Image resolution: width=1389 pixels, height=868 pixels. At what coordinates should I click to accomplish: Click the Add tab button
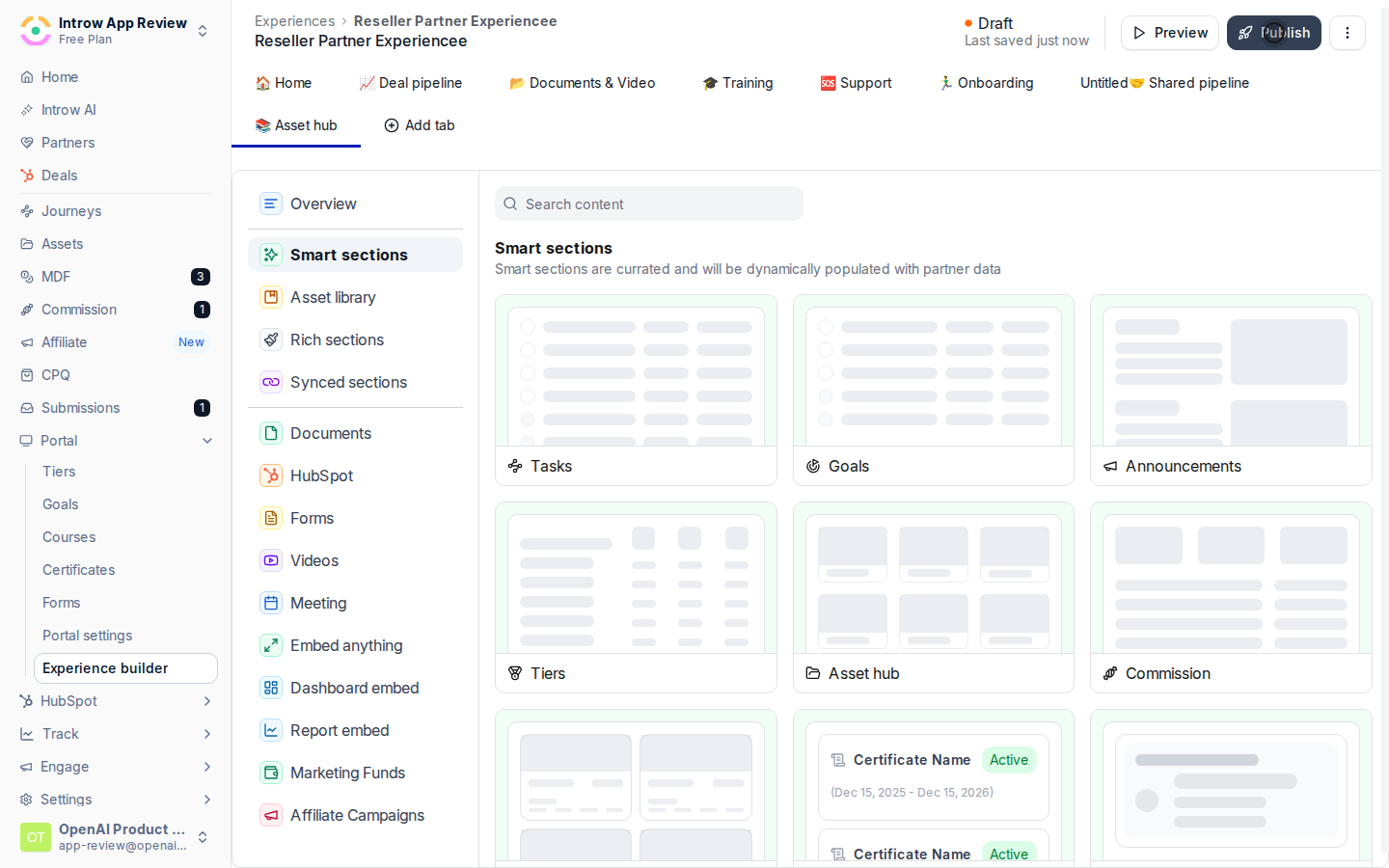tap(420, 125)
